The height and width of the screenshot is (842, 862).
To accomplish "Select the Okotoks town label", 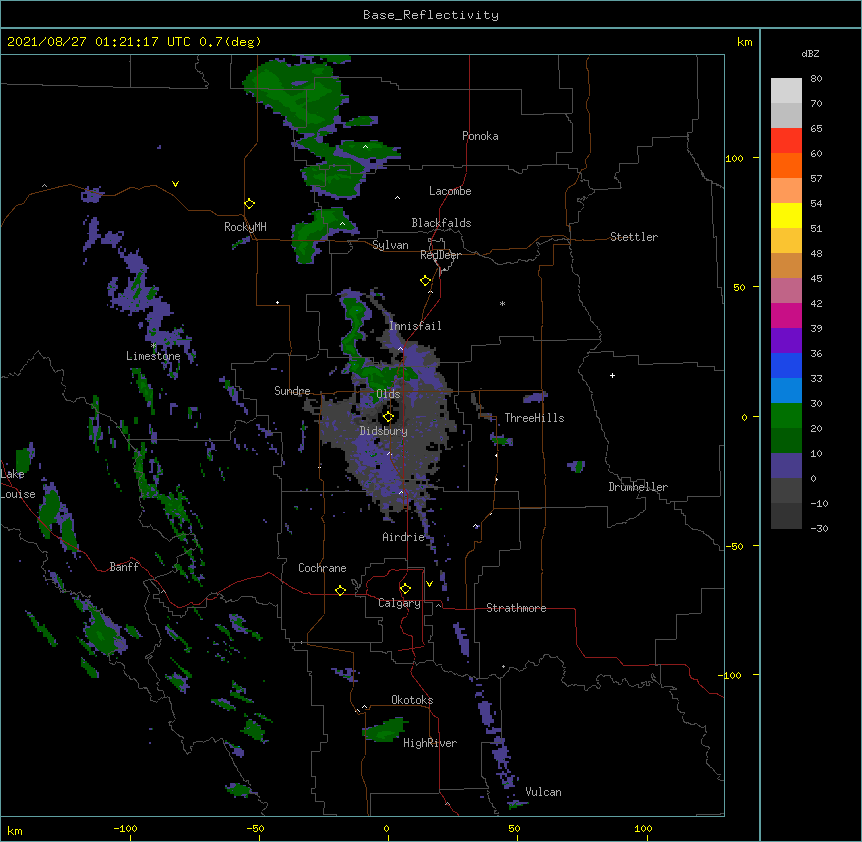I will 412,700.
